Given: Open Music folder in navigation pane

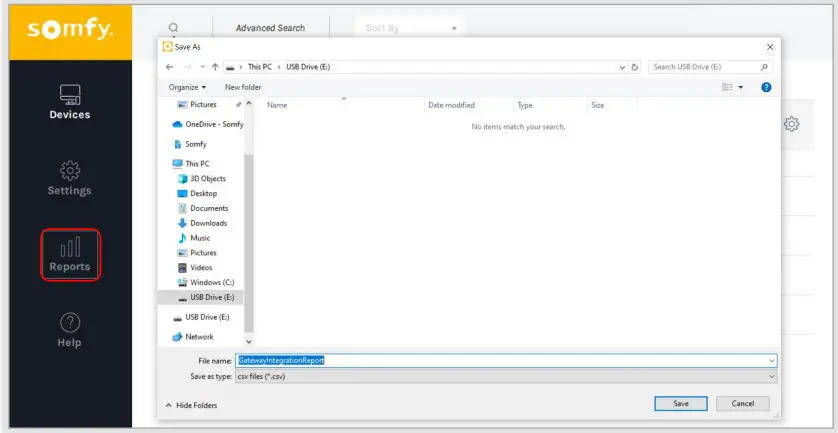Looking at the screenshot, I should click(194, 238).
